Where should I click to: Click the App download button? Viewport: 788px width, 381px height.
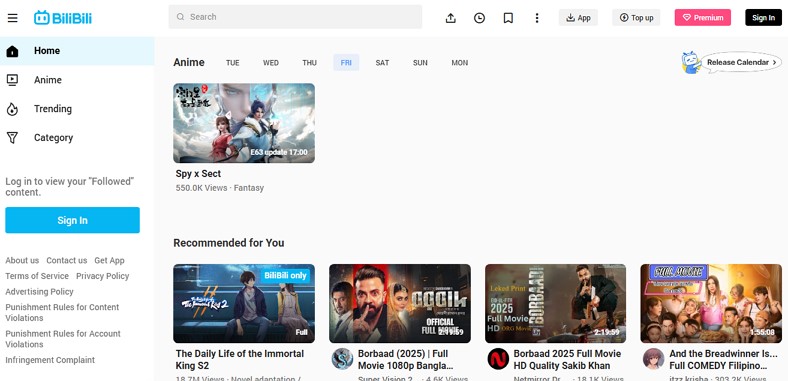click(x=578, y=18)
